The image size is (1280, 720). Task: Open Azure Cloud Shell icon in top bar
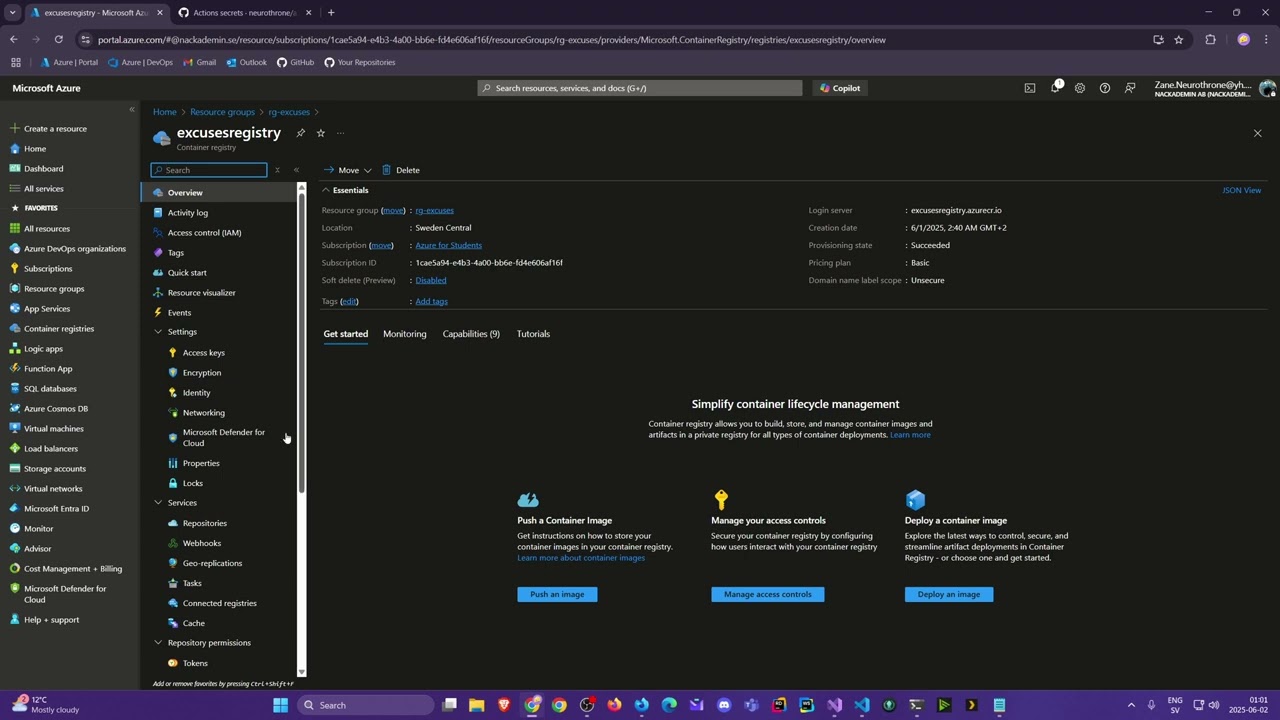click(1030, 88)
